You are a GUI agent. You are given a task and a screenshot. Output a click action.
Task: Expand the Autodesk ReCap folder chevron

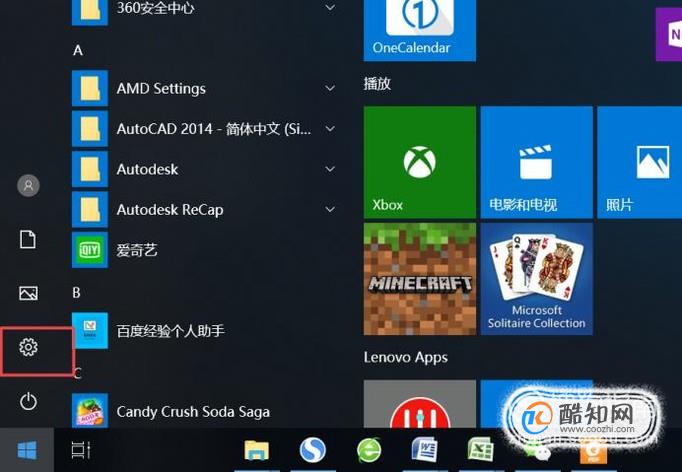pyautogui.click(x=330, y=210)
